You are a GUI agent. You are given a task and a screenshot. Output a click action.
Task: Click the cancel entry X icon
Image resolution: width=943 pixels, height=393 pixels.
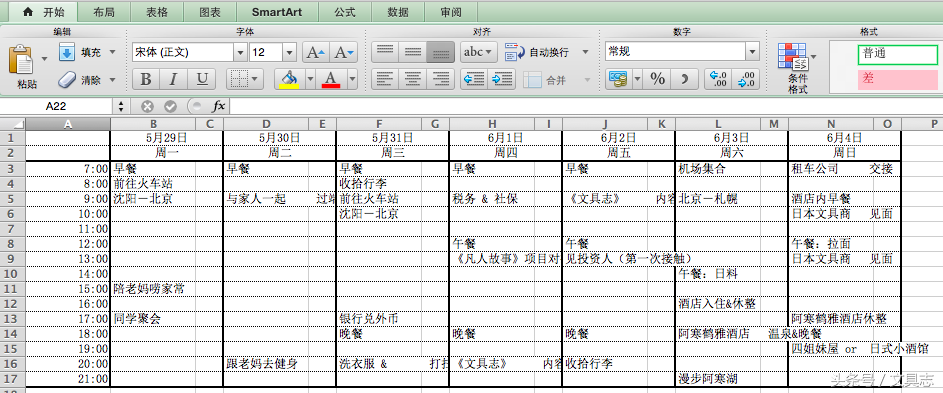pos(147,107)
